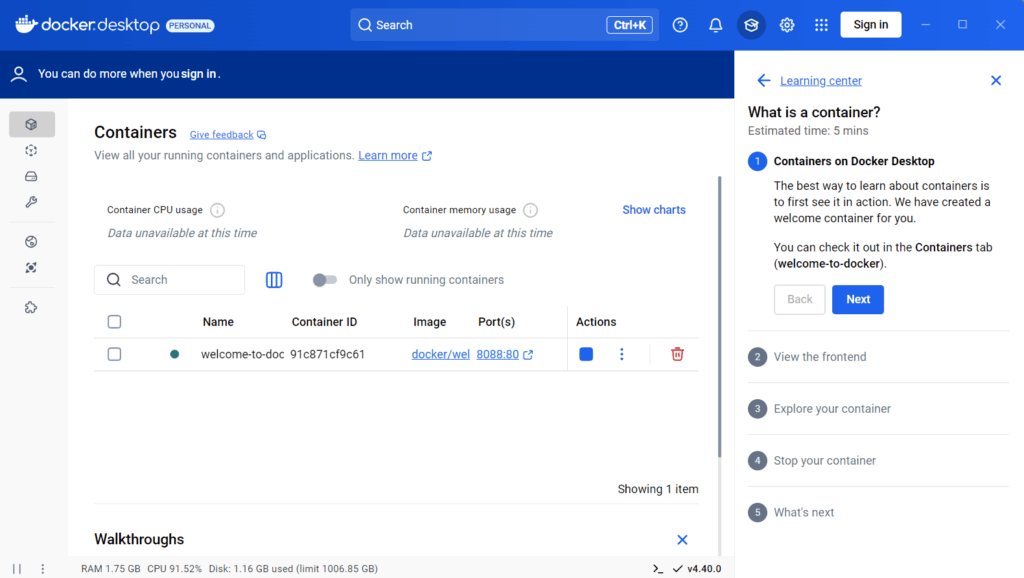
Task: Open the Give feedback link
Action: [221, 135]
